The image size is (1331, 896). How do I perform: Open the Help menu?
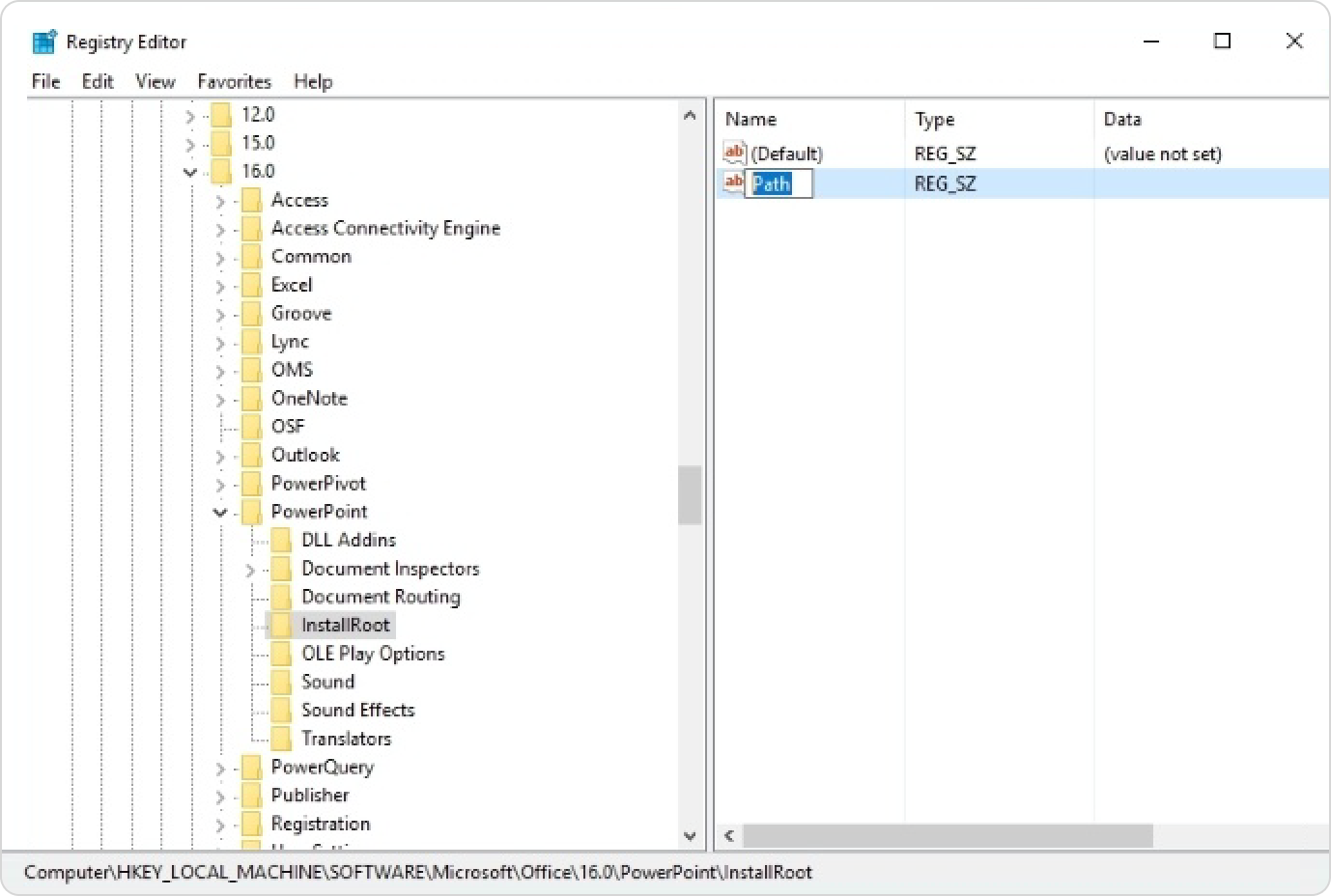pos(313,81)
